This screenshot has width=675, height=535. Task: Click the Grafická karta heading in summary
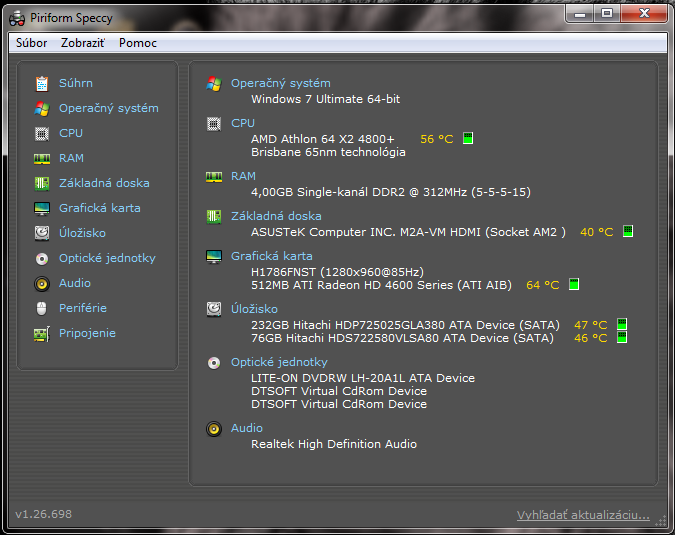coord(272,256)
